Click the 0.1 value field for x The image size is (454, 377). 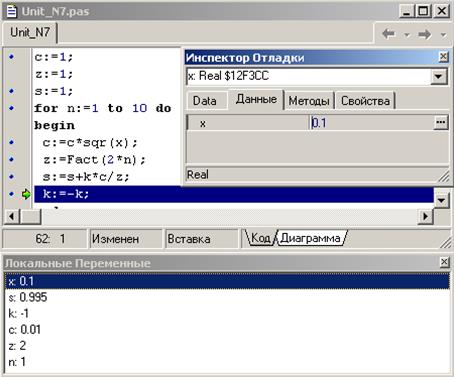tap(372, 123)
